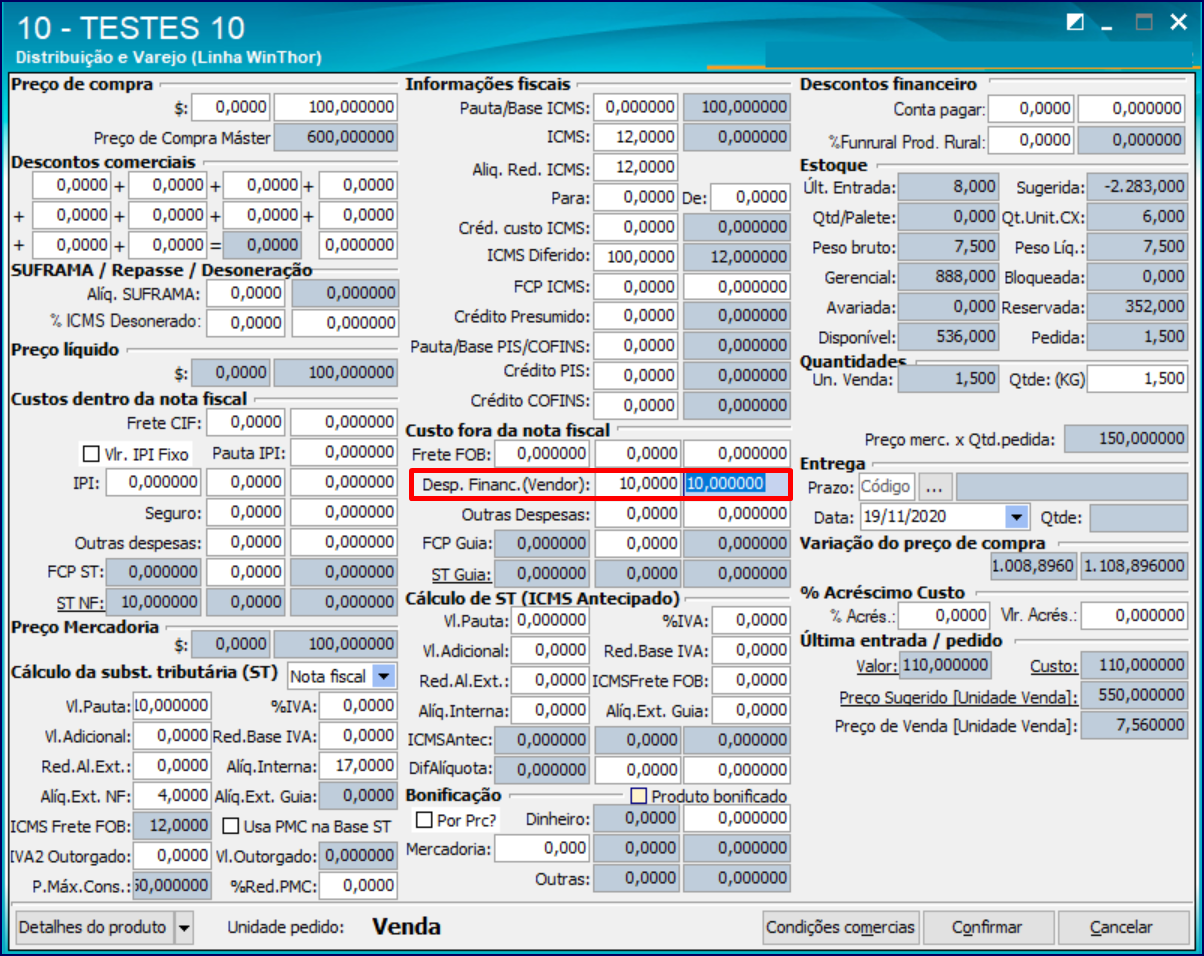Screen dimensions: 1204x956
Task: Open Detalhes do produto
Action: (93, 928)
